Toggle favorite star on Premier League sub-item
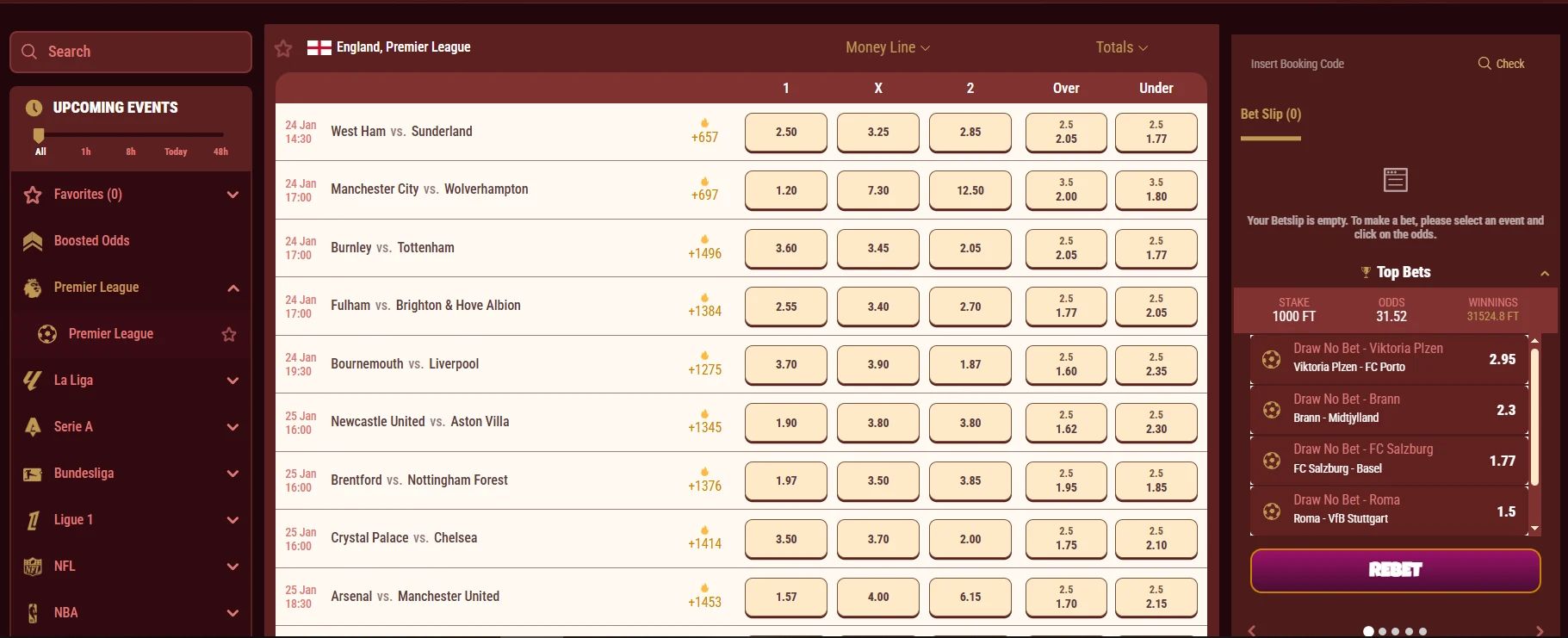1568x638 pixels. tap(229, 334)
